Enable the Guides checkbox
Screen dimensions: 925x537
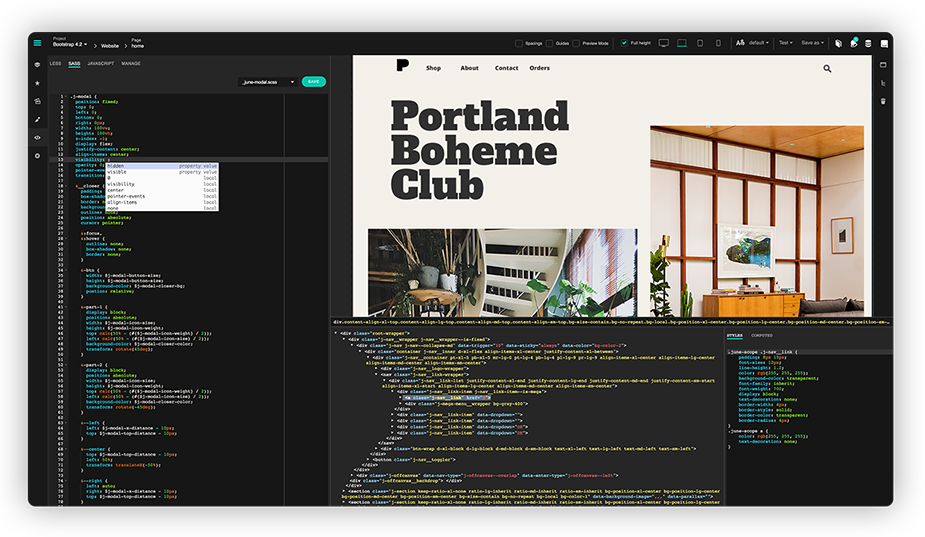549,43
